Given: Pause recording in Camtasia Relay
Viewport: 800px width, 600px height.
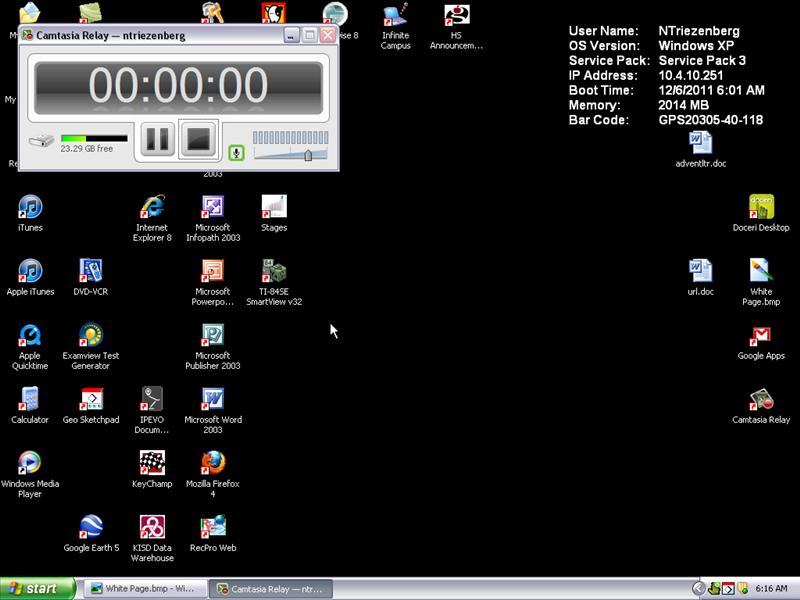Looking at the screenshot, I should (157, 139).
